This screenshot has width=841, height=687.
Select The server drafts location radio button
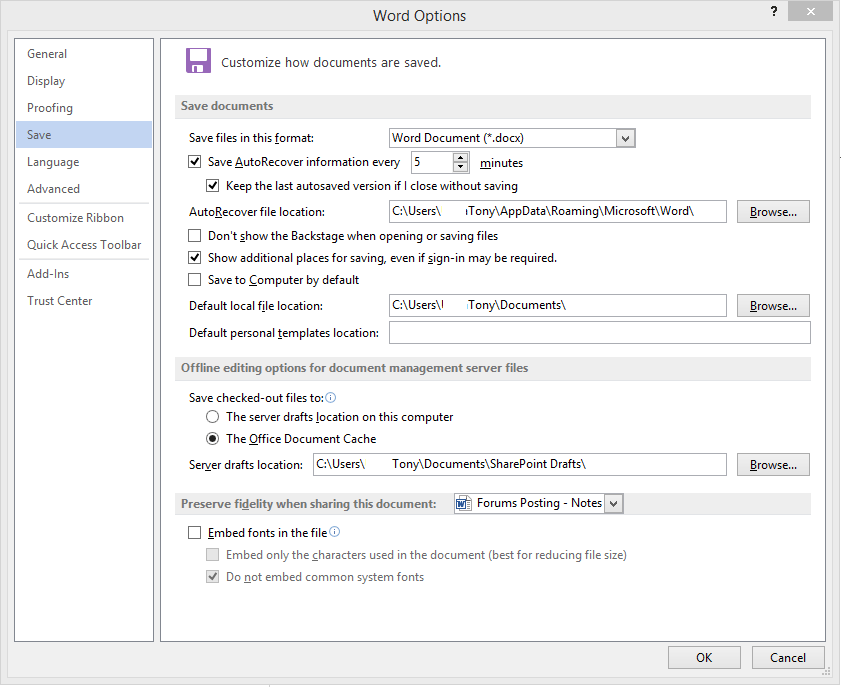(211, 417)
